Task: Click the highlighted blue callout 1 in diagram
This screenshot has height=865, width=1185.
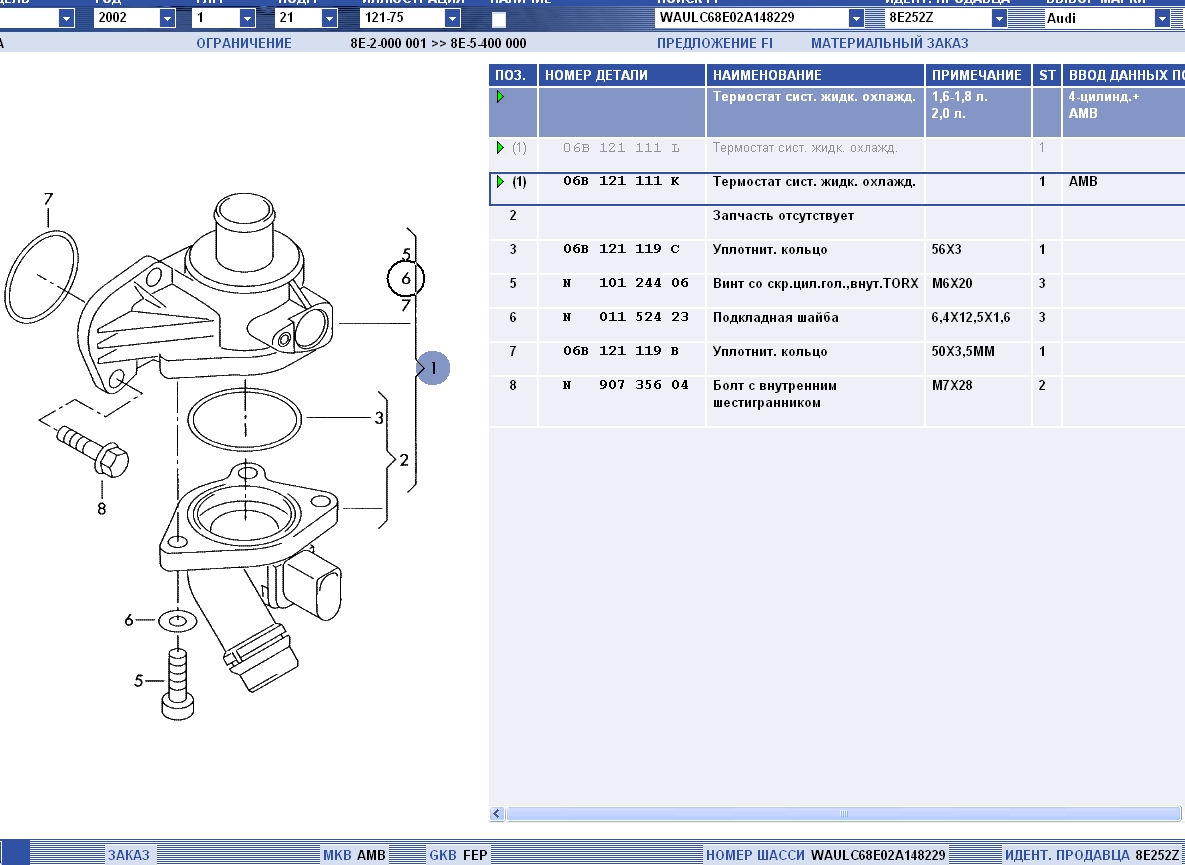Action: (x=434, y=368)
